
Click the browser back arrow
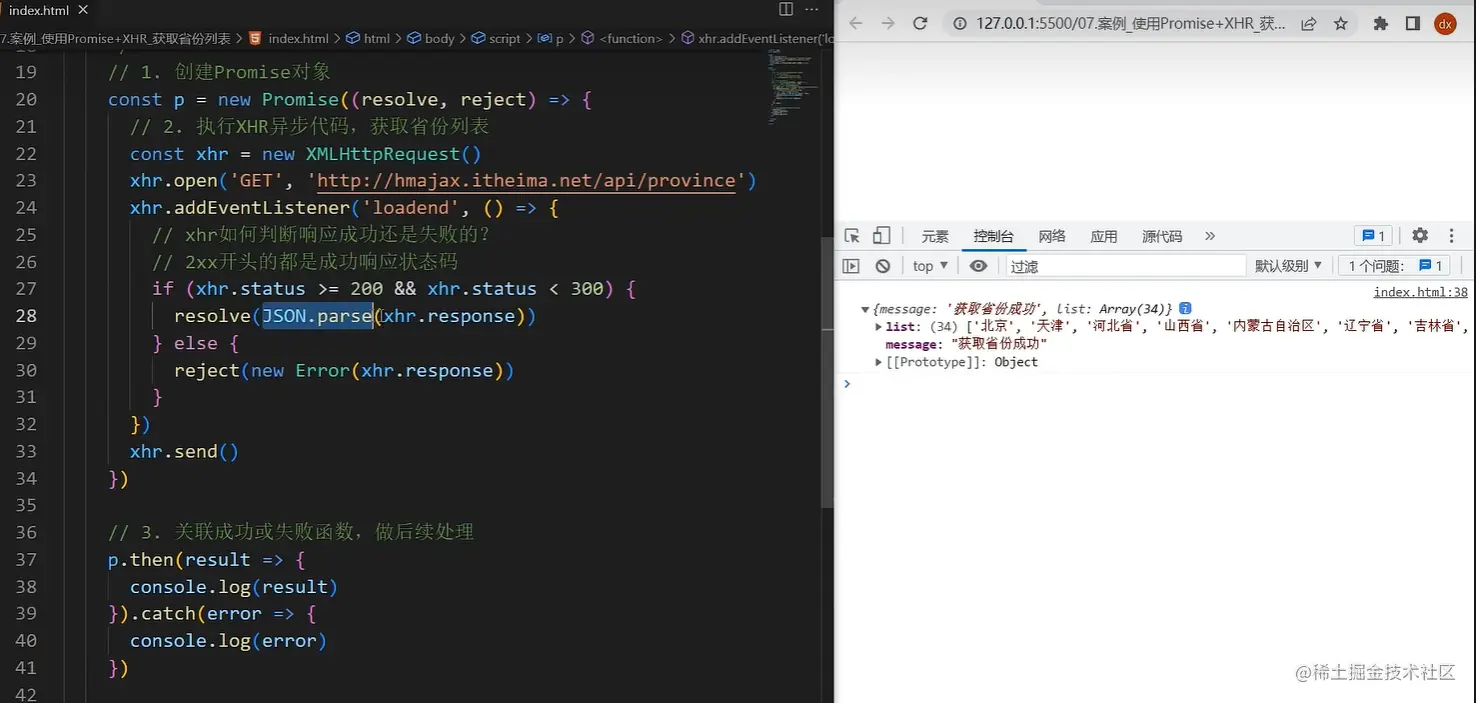pyautogui.click(x=856, y=23)
